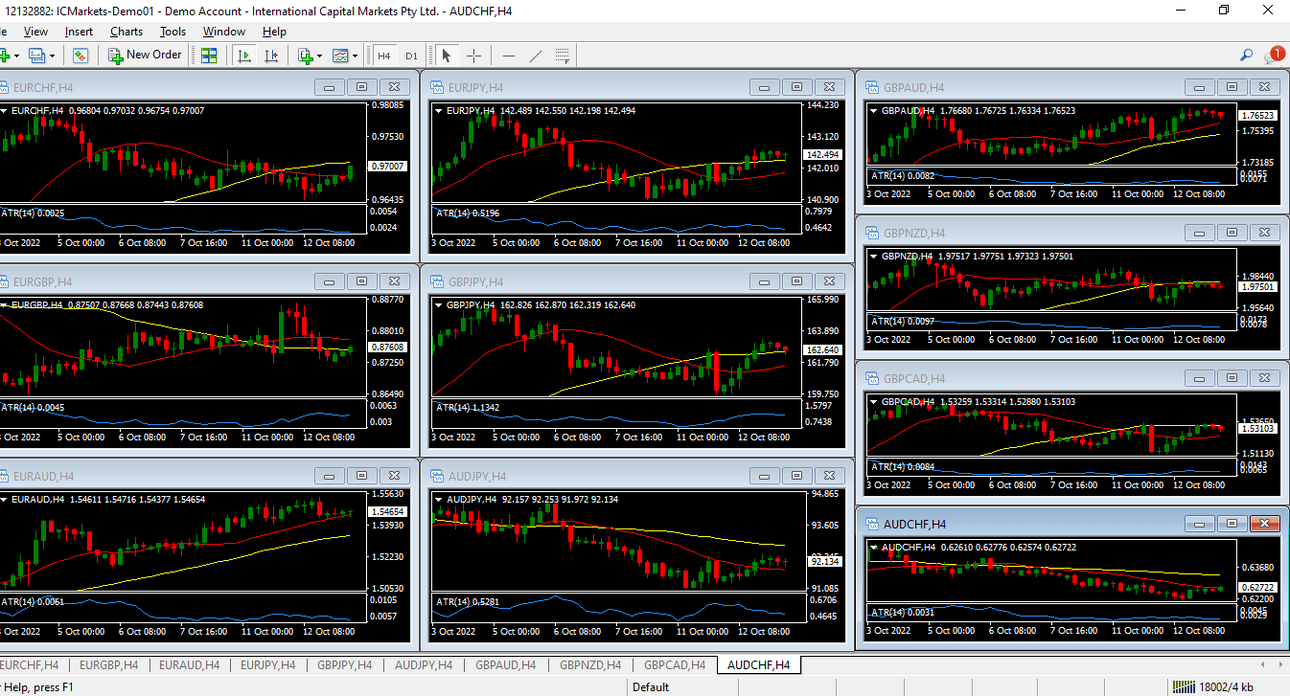This screenshot has width=1290, height=696.
Task: Select the Cursor arrow tool
Action: [447, 55]
